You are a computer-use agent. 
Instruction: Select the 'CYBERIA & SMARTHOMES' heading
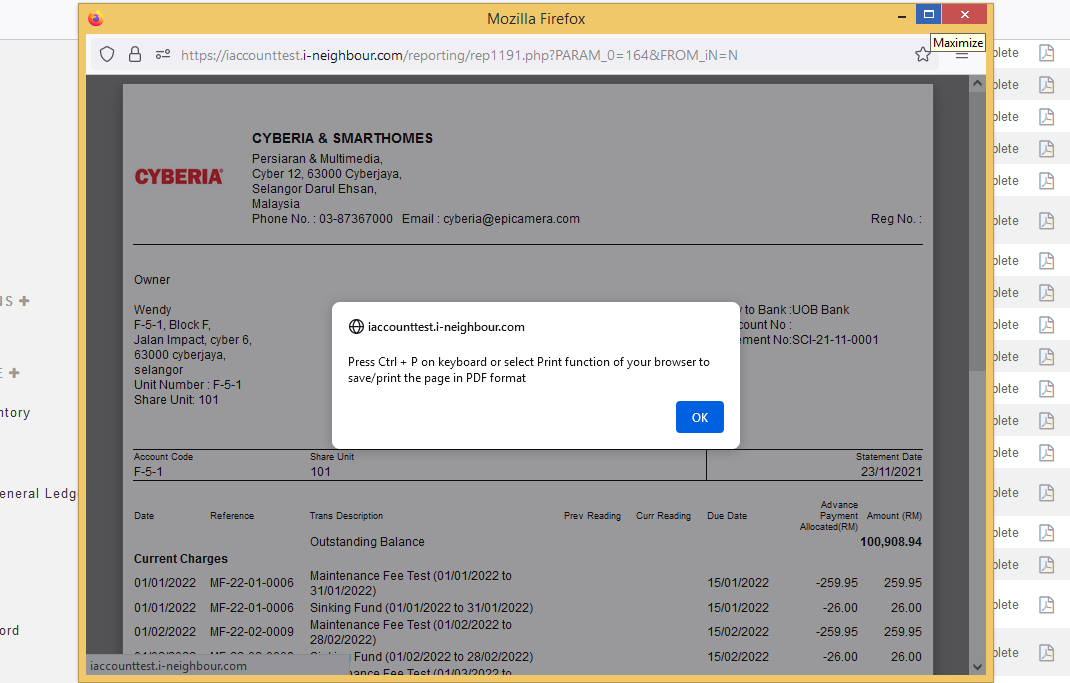pyautogui.click(x=343, y=139)
